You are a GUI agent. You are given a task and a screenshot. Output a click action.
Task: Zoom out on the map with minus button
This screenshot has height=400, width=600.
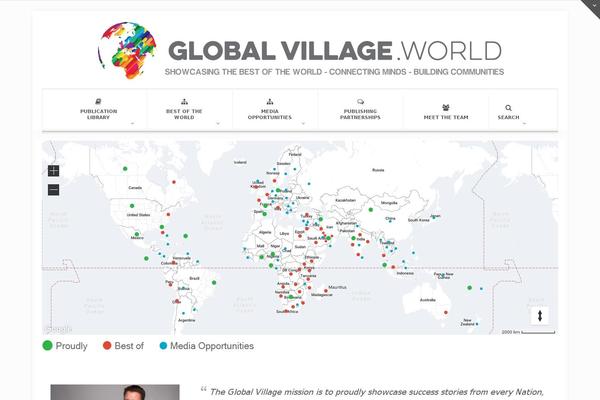point(54,189)
